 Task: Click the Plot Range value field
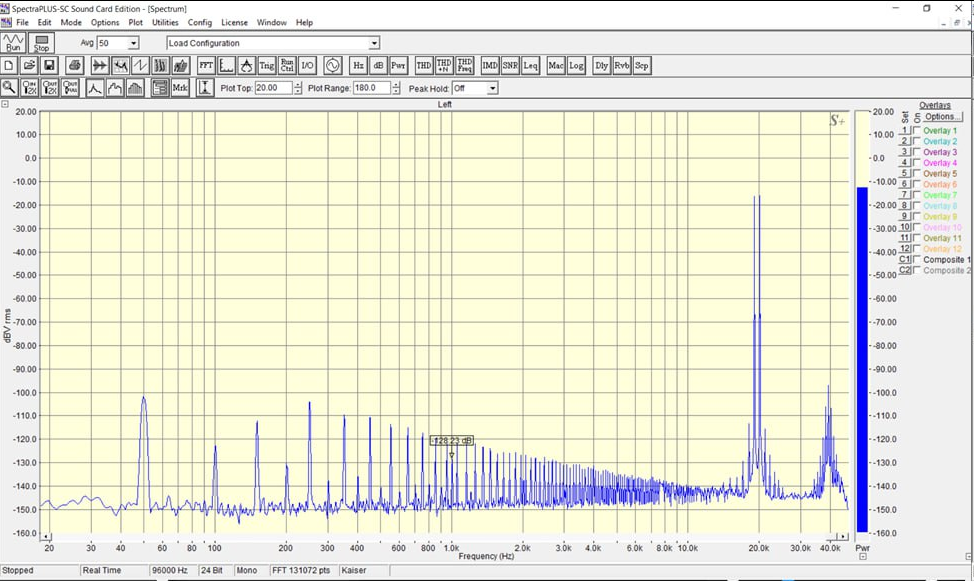372,88
